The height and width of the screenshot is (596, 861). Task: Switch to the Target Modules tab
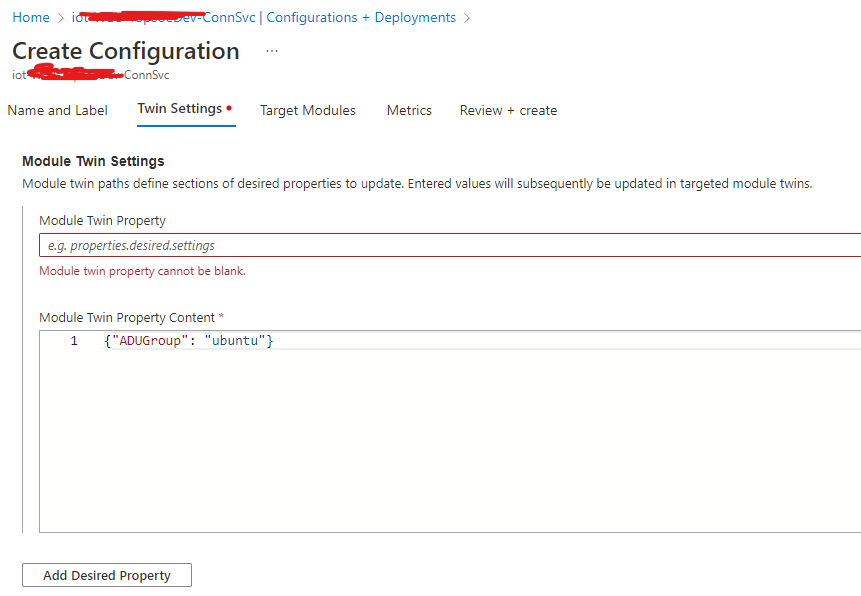click(x=307, y=110)
